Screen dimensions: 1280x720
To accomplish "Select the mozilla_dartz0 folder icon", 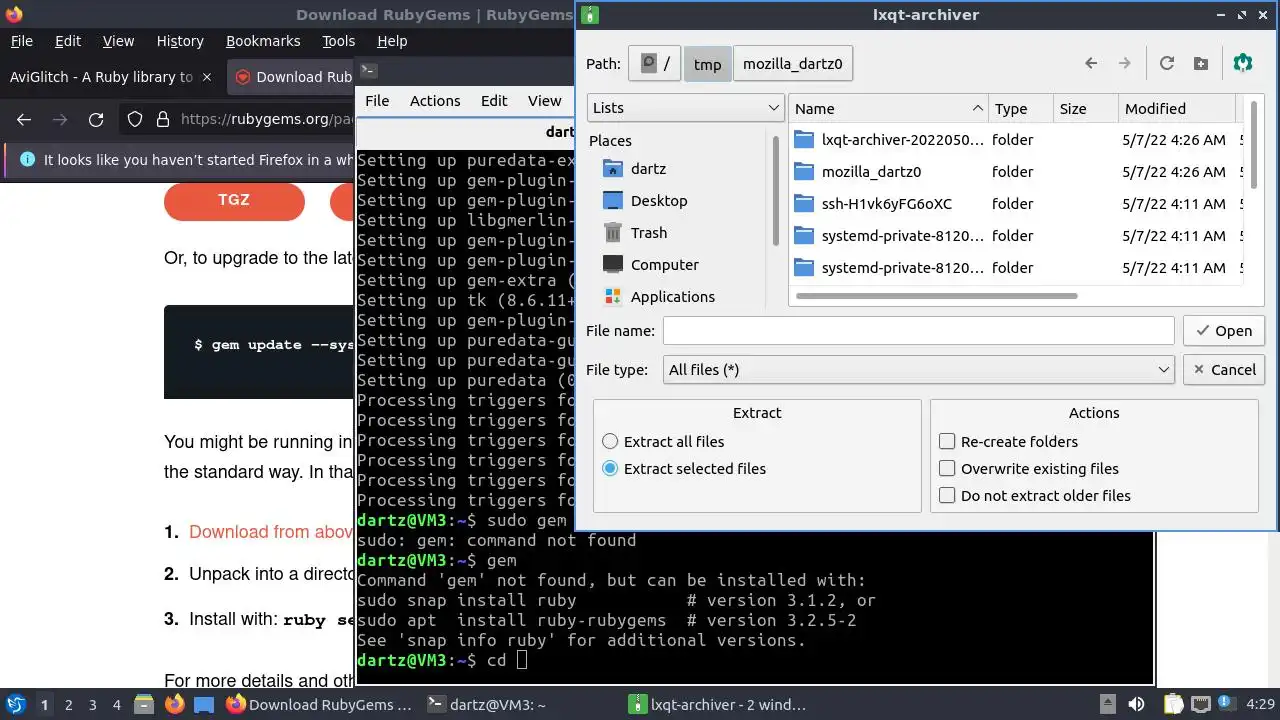I will click(x=804, y=172).
